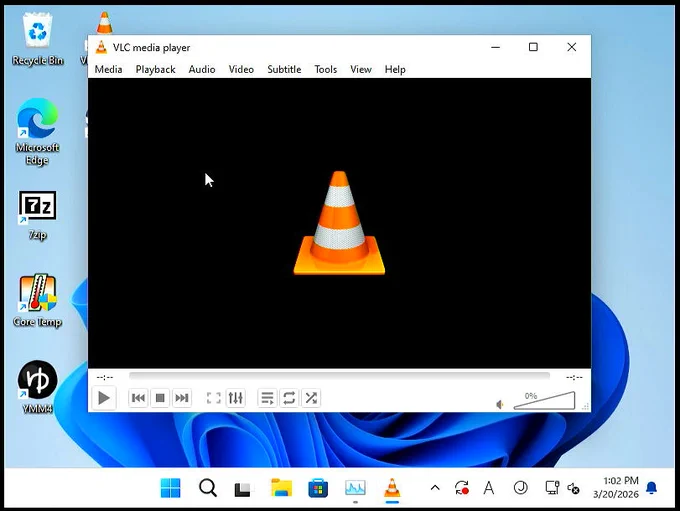Open Task View from taskbar
The width and height of the screenshot is (680, 511).
tap(242, 489)
